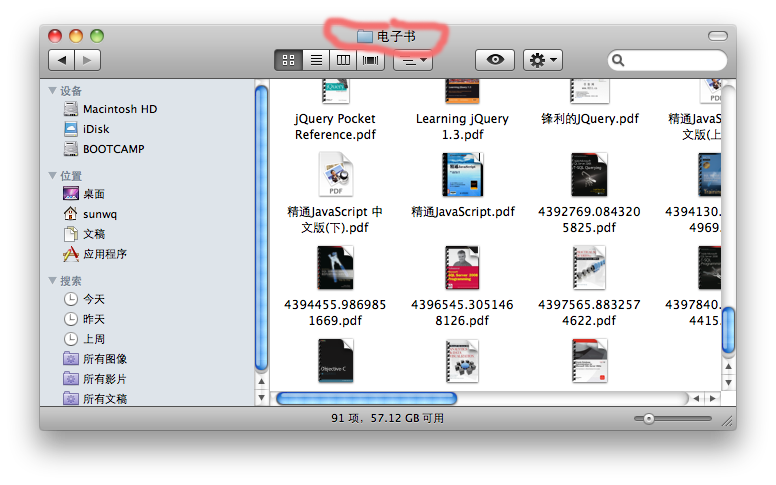Image resolution: width=776 pixels, height=485 pixels.
Task: Click the toolbar toggle pill button
Action: 718,36
